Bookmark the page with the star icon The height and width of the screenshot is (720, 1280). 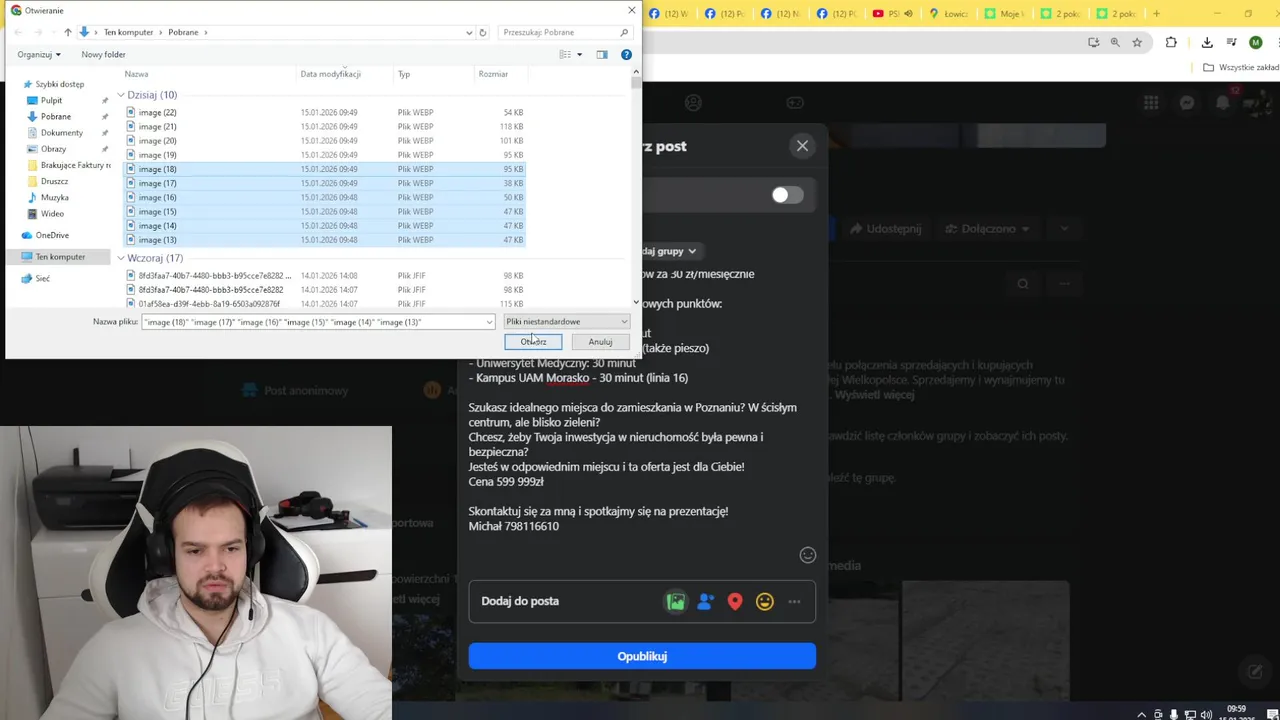pos(1137,42)
